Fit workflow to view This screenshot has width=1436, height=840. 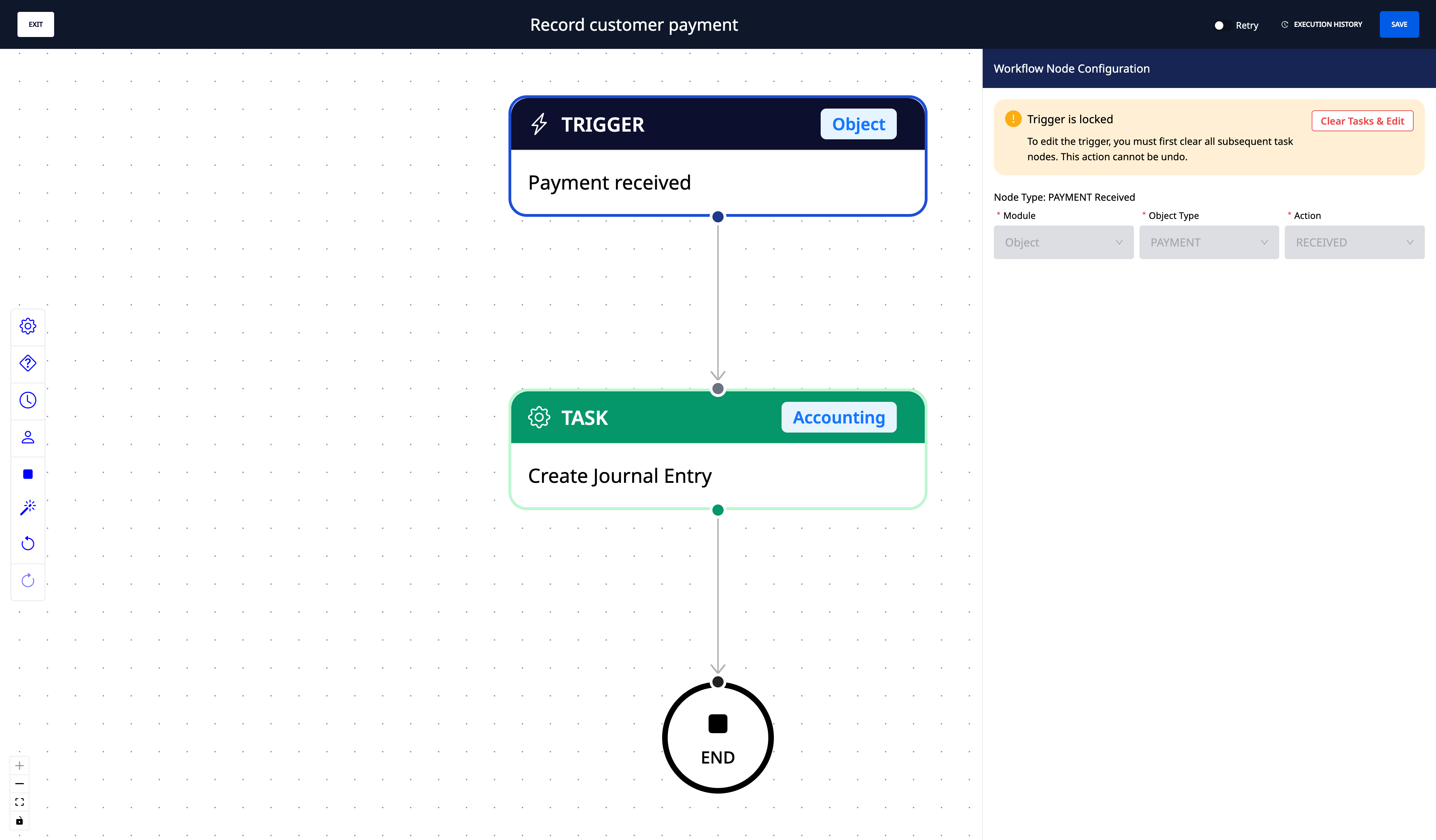click(19, 802)
